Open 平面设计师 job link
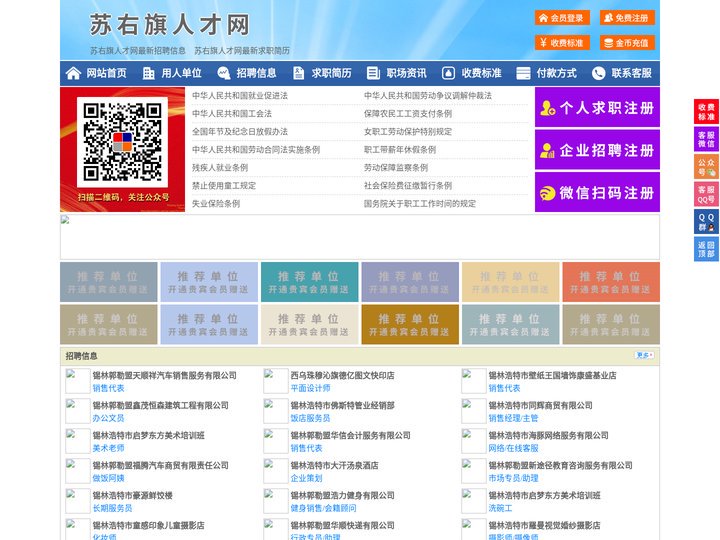Viewport: 720px width, 540px height. (x=310, y=388)
